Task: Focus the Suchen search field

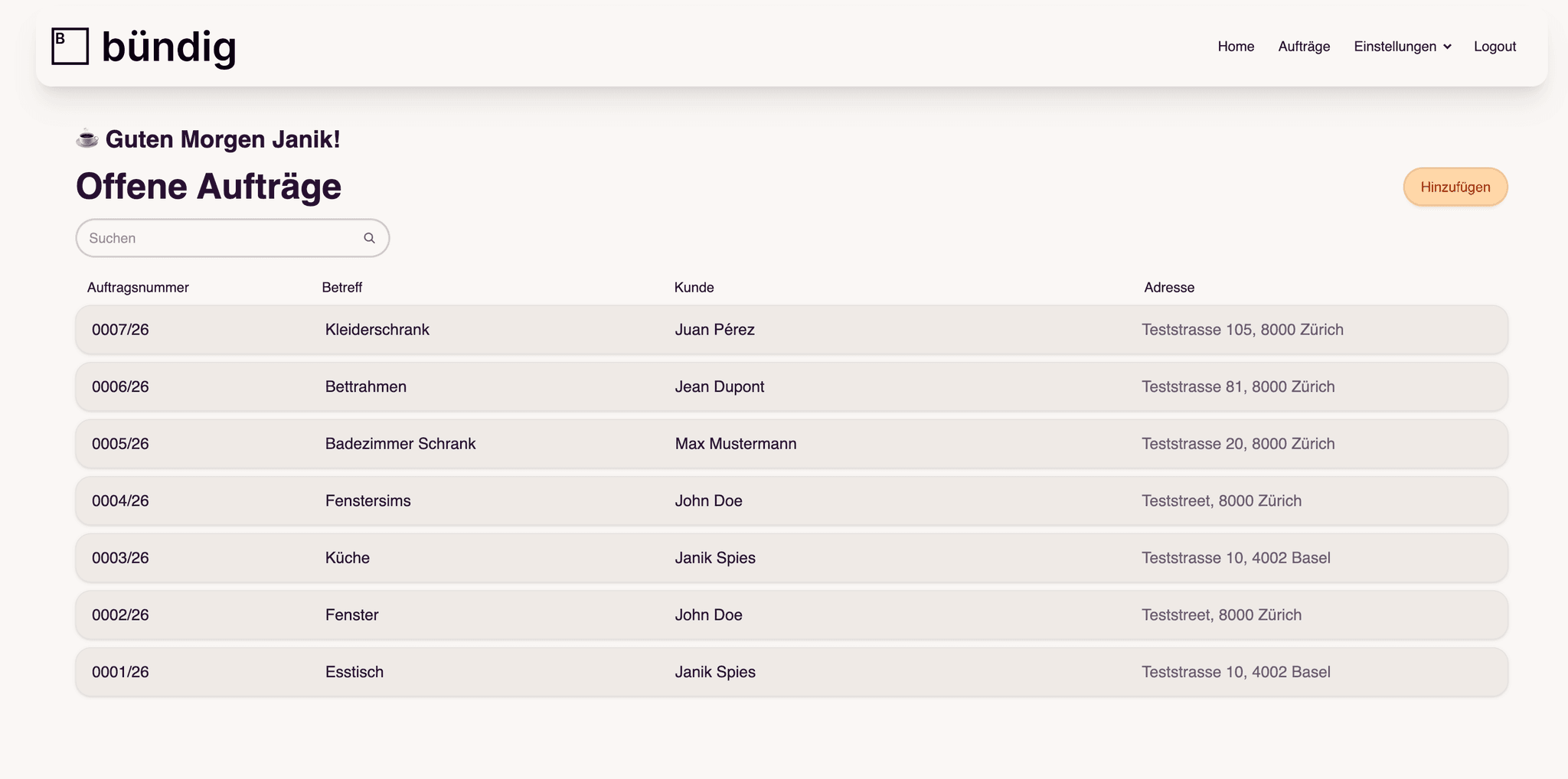Action: click(222, 238)
